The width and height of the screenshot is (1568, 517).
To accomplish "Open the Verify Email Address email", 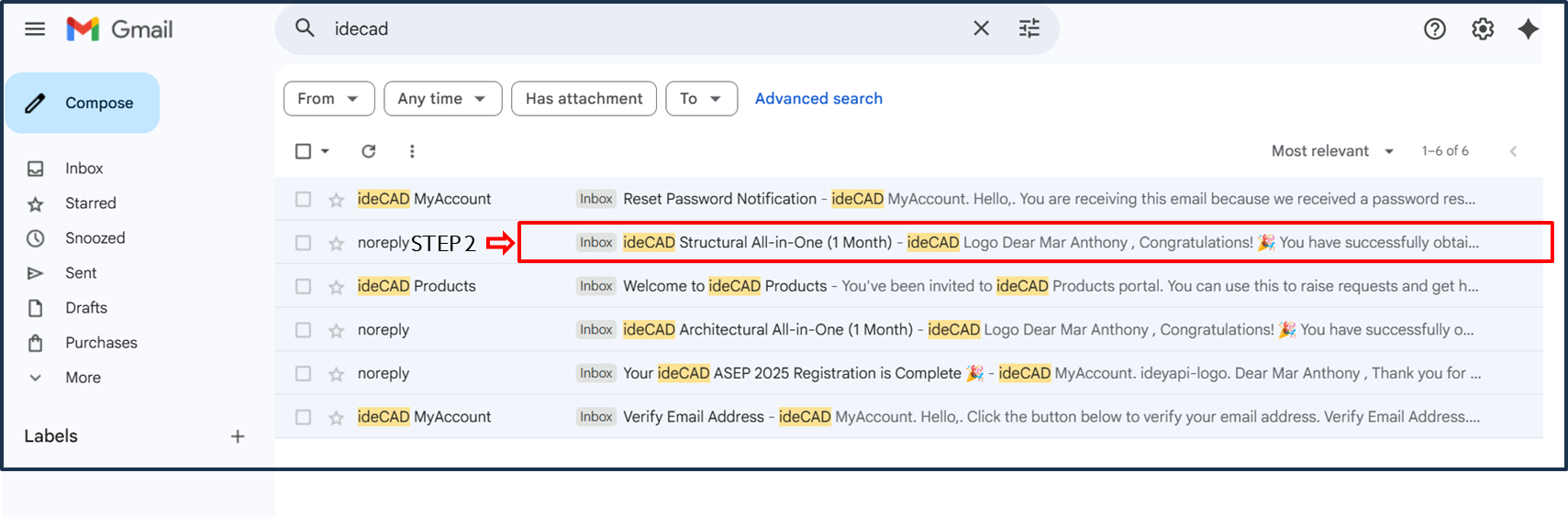I will (x=908, y=417).
